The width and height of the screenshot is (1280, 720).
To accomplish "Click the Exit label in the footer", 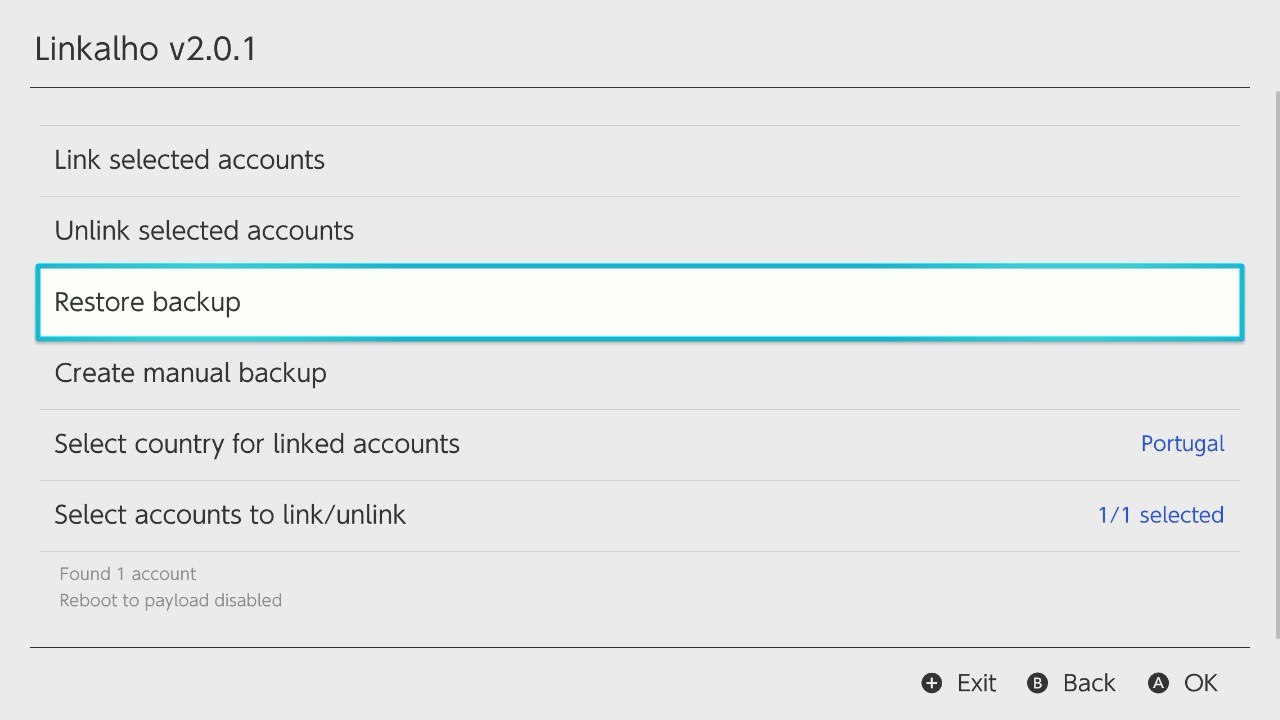I will coord(975,683).
